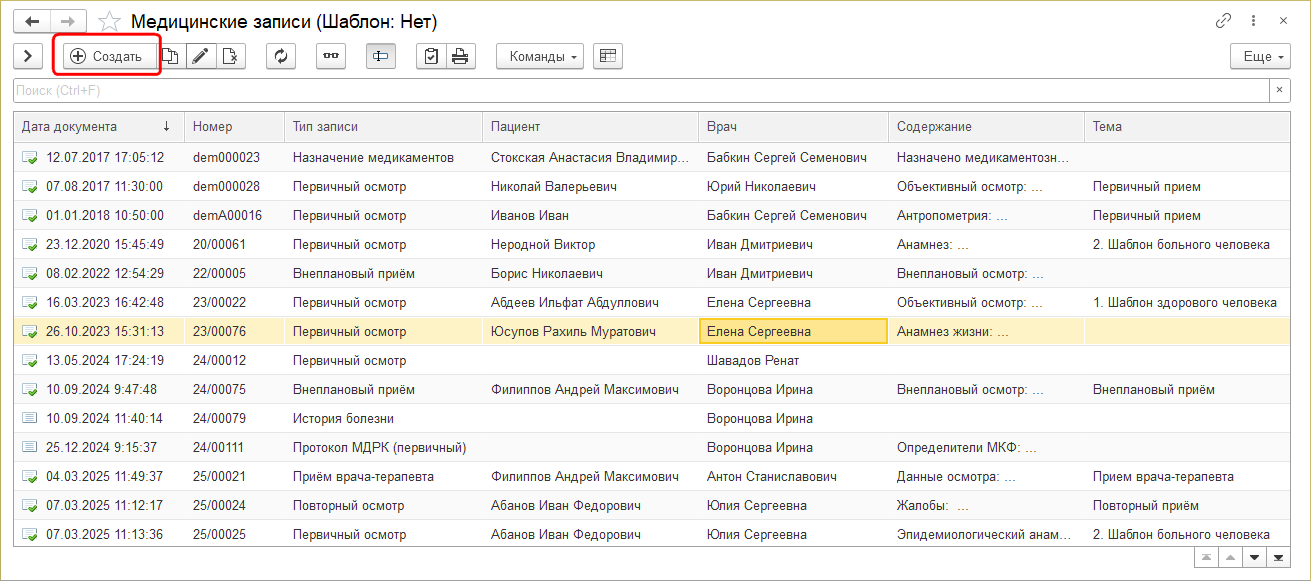This screenshot has width=1311, height=581.
Task: Click the copy document icon next to Создать
Action: pos(172,57)
